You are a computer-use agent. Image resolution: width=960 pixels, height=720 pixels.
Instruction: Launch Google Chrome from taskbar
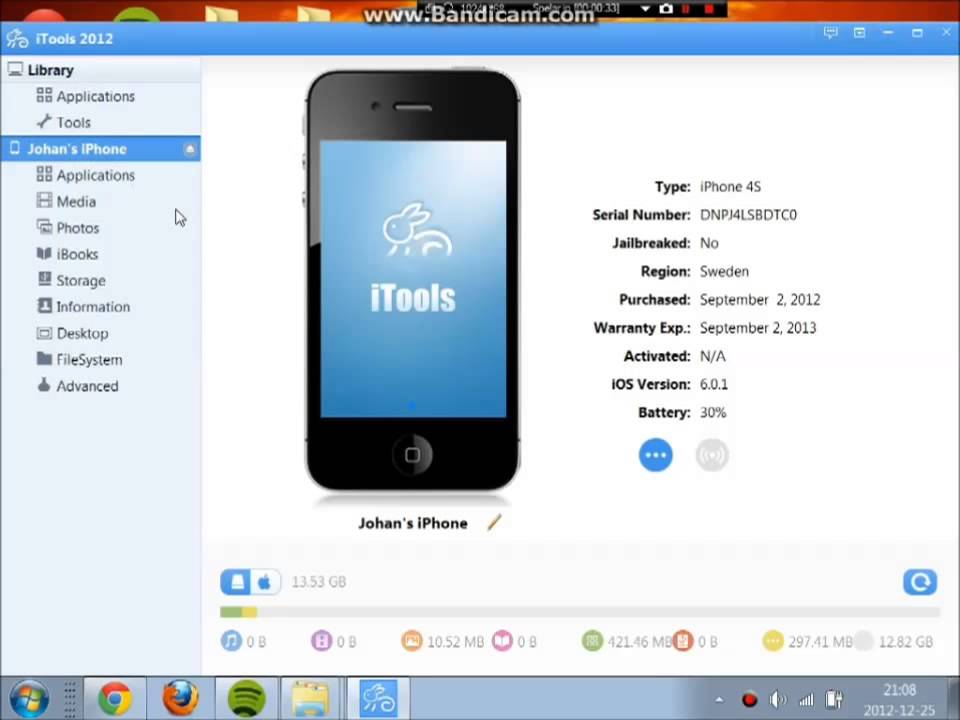pyautogui.click(x=114, y=699)
